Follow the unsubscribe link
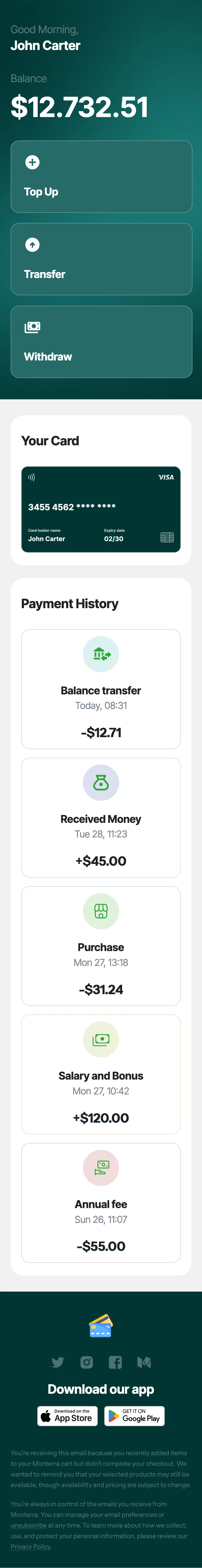 [x=29, y=1525]
